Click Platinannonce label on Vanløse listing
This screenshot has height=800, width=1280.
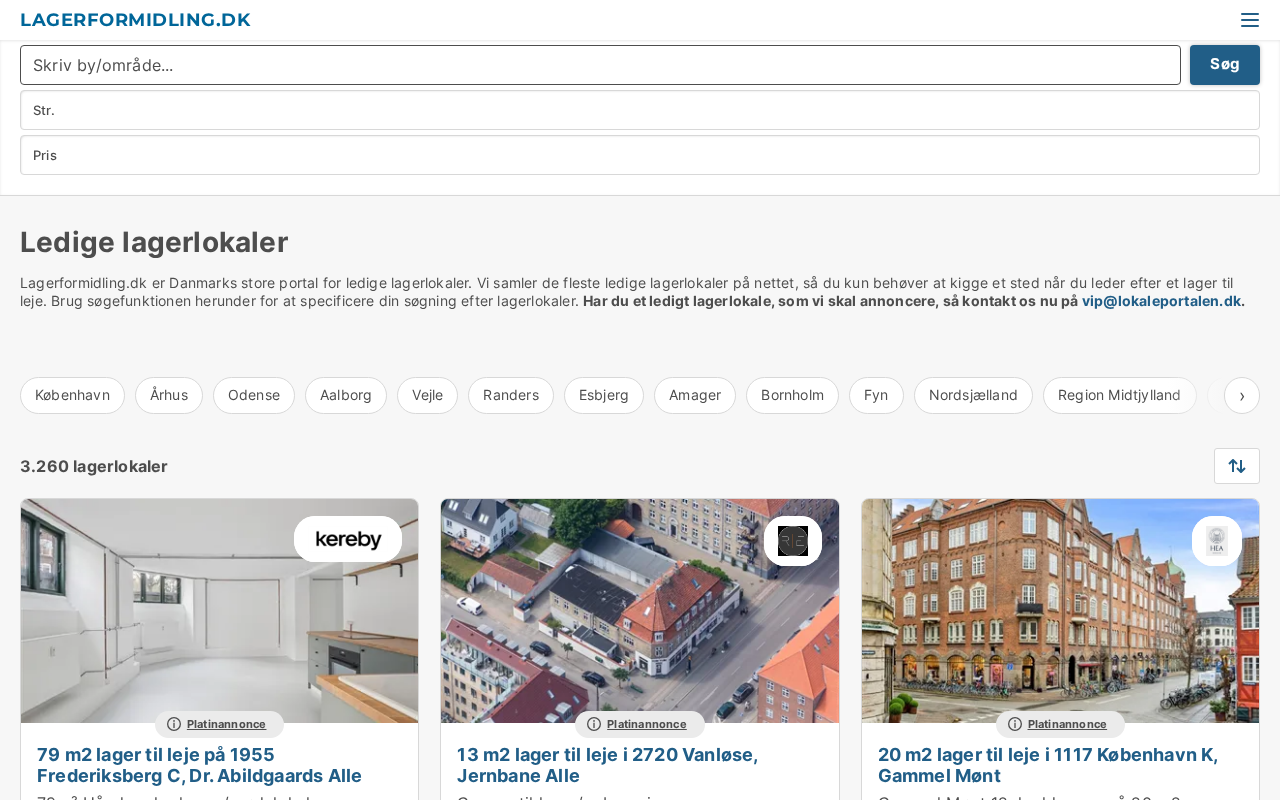646,724
